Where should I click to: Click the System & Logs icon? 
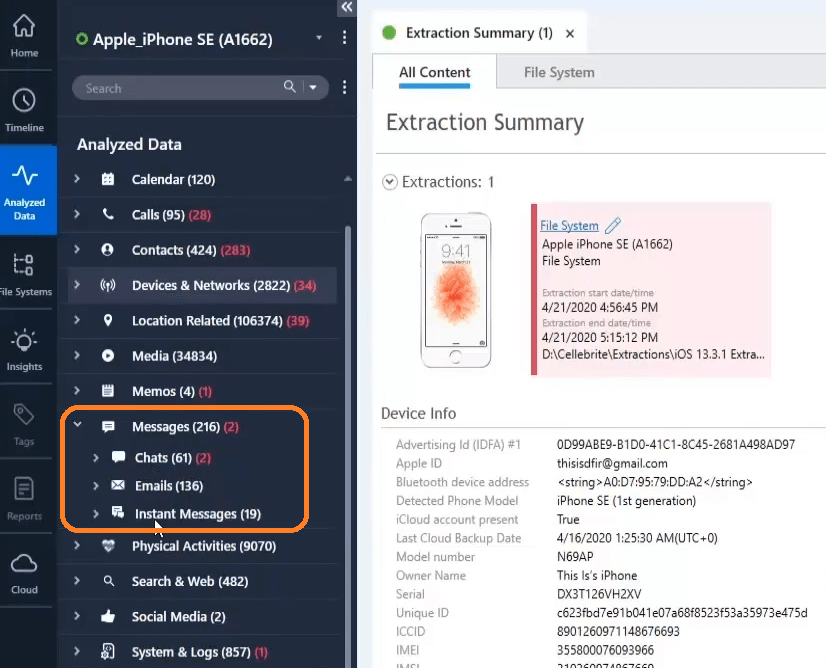[107, 652]
